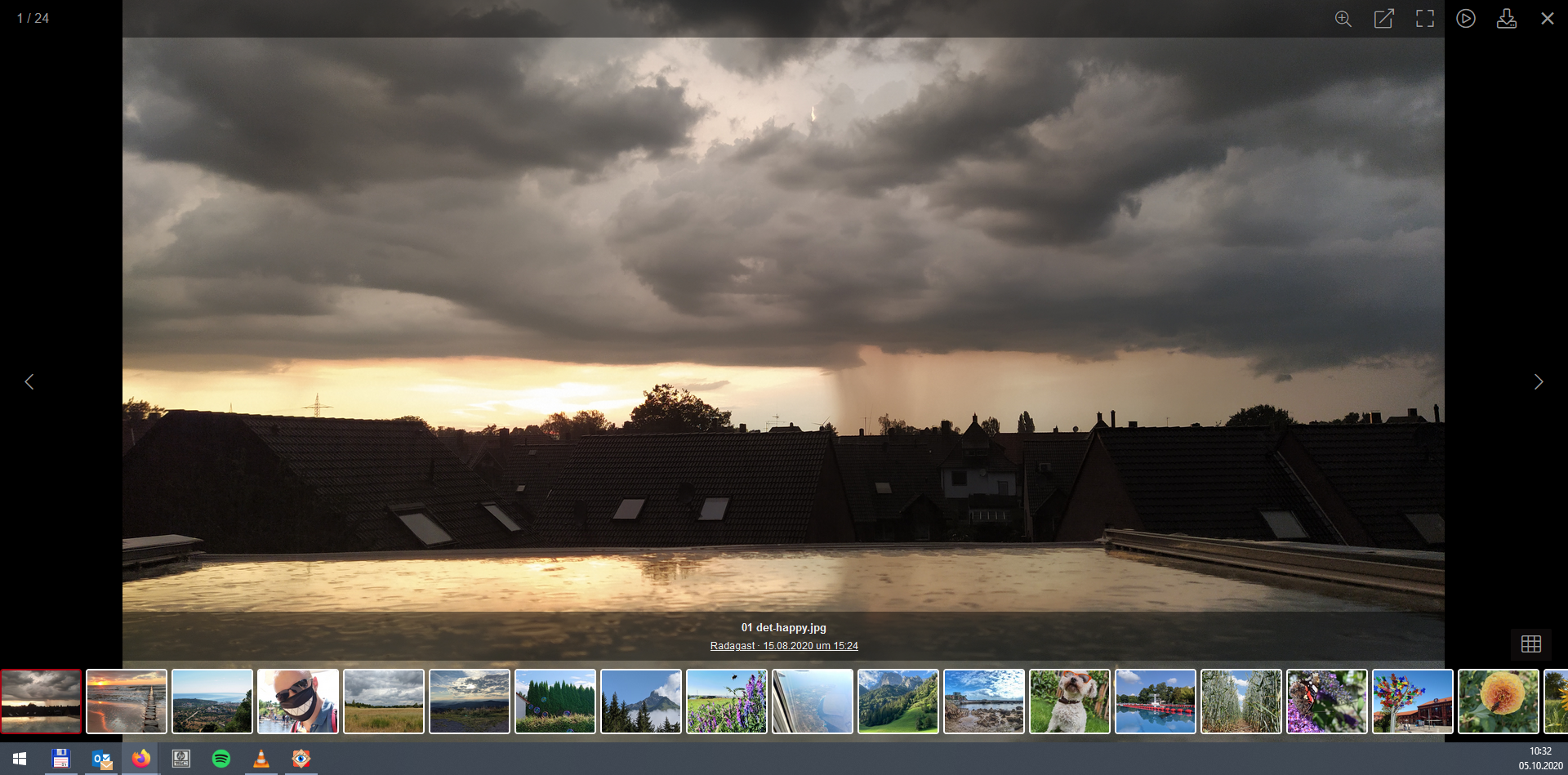Select the purple flowers field thumbnail

[x=727, y=702]
